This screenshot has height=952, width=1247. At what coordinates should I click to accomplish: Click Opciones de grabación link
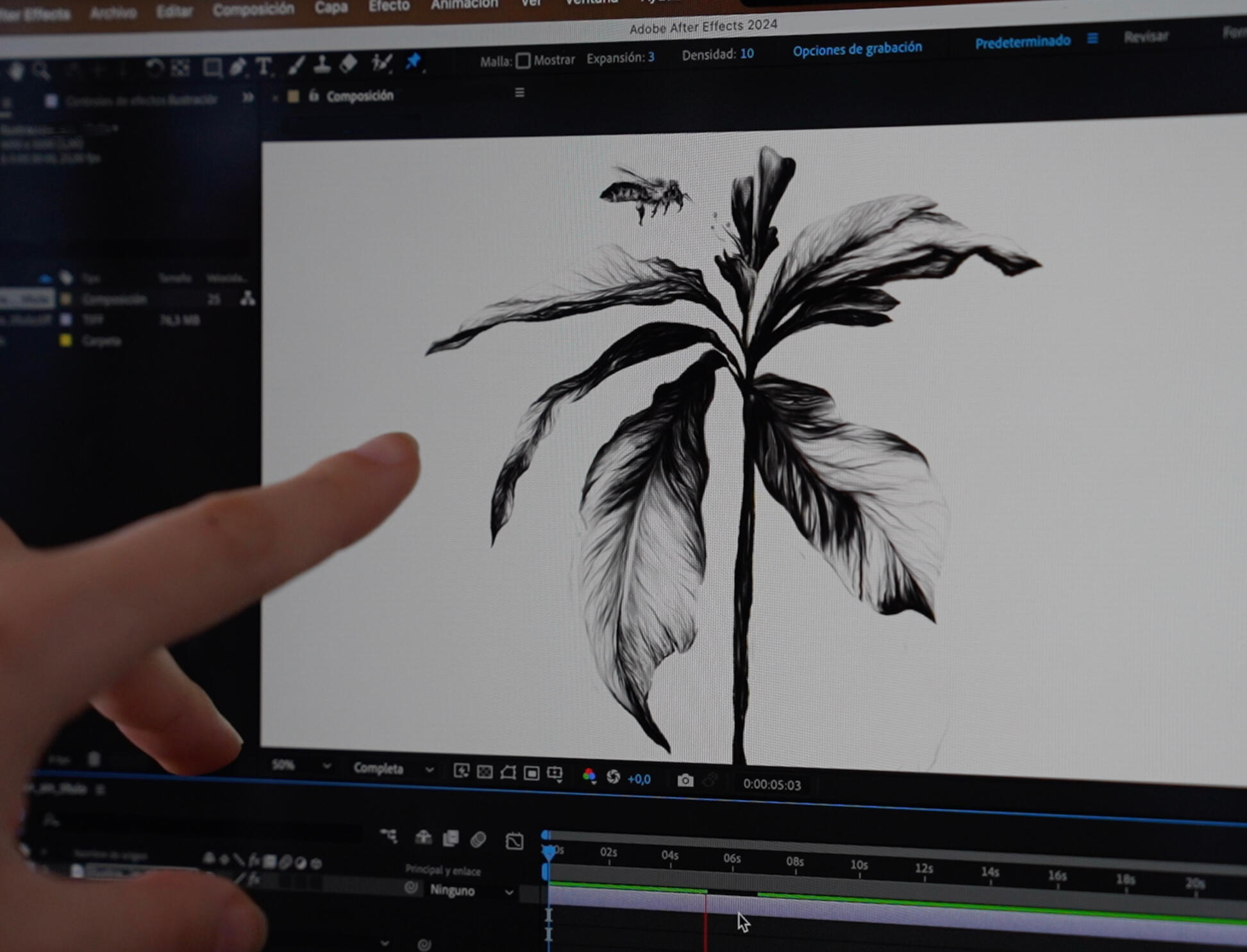(857, 49)
